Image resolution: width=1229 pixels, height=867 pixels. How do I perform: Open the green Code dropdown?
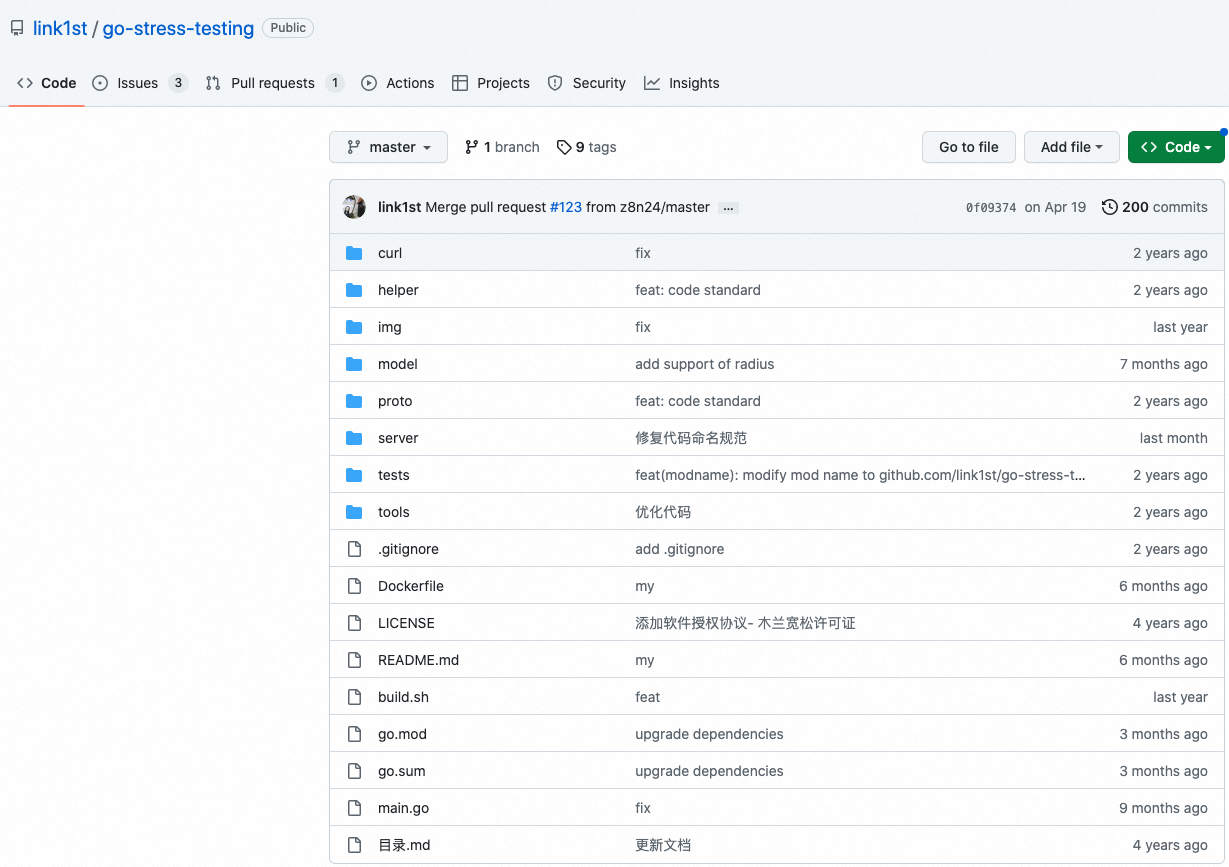click(x=1176, y=147)
